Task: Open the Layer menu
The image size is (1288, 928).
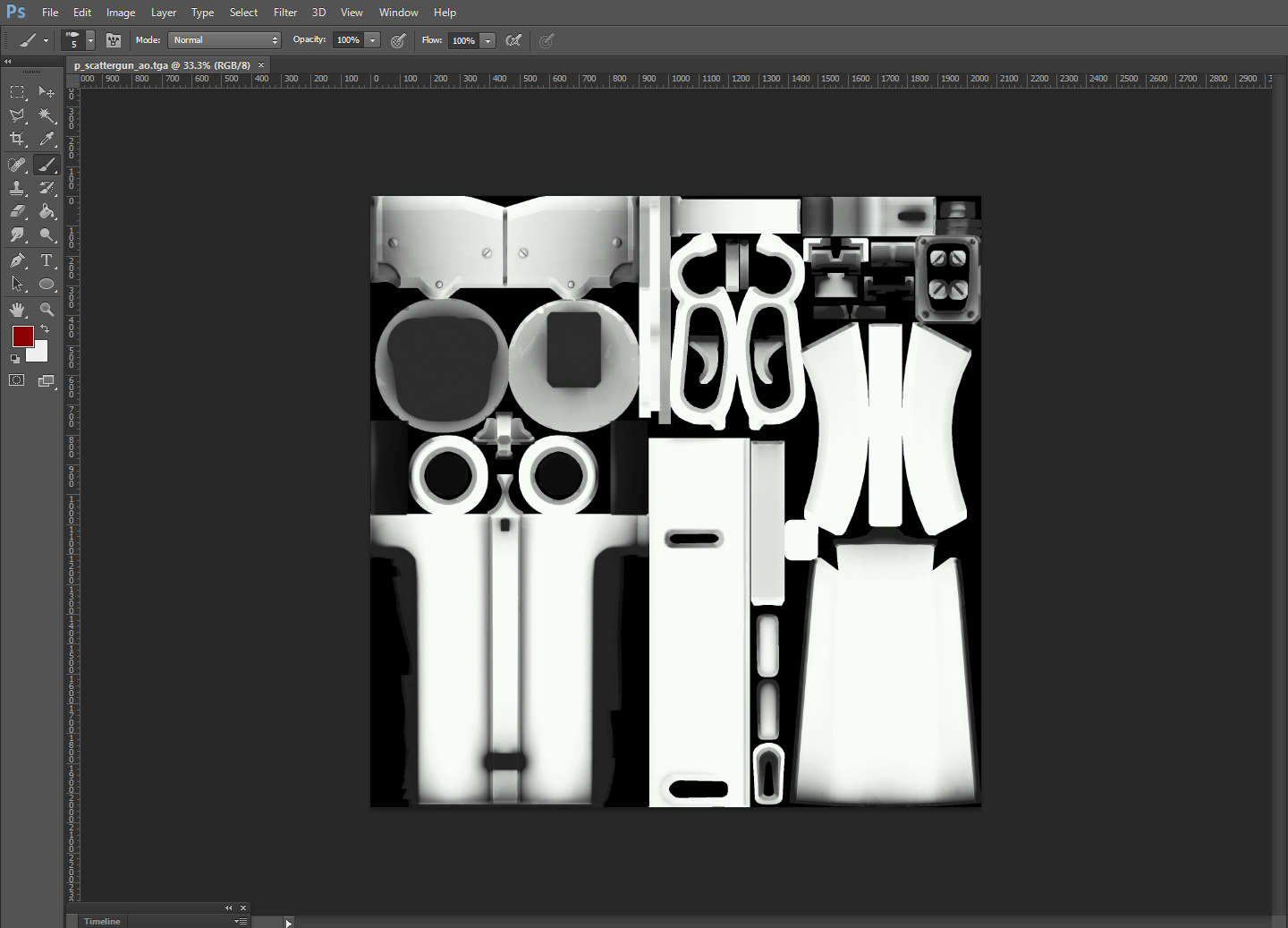Action: pyautogui.click(x=164, y=13)
